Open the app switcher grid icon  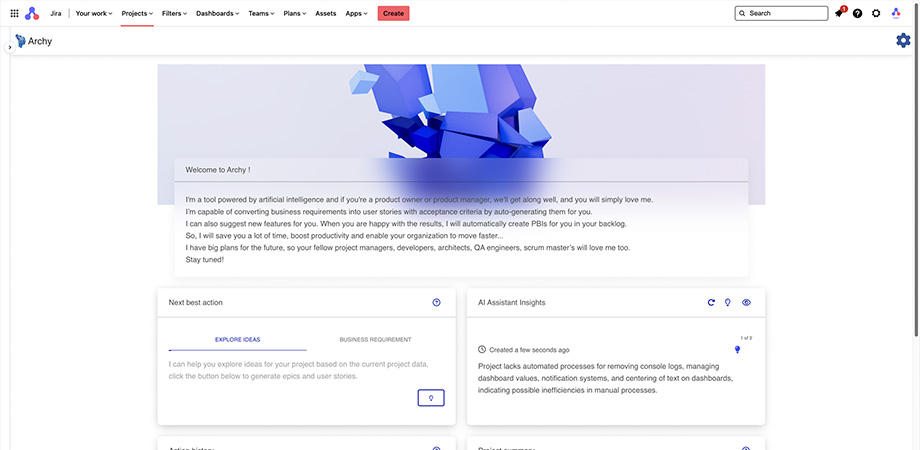click(14, 13)
